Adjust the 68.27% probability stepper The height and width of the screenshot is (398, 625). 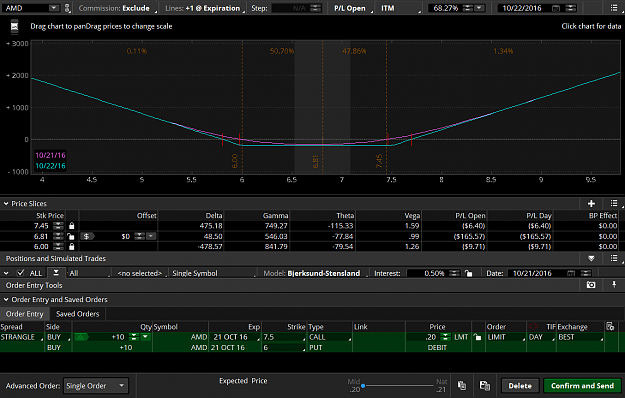[x=468, y=8]
